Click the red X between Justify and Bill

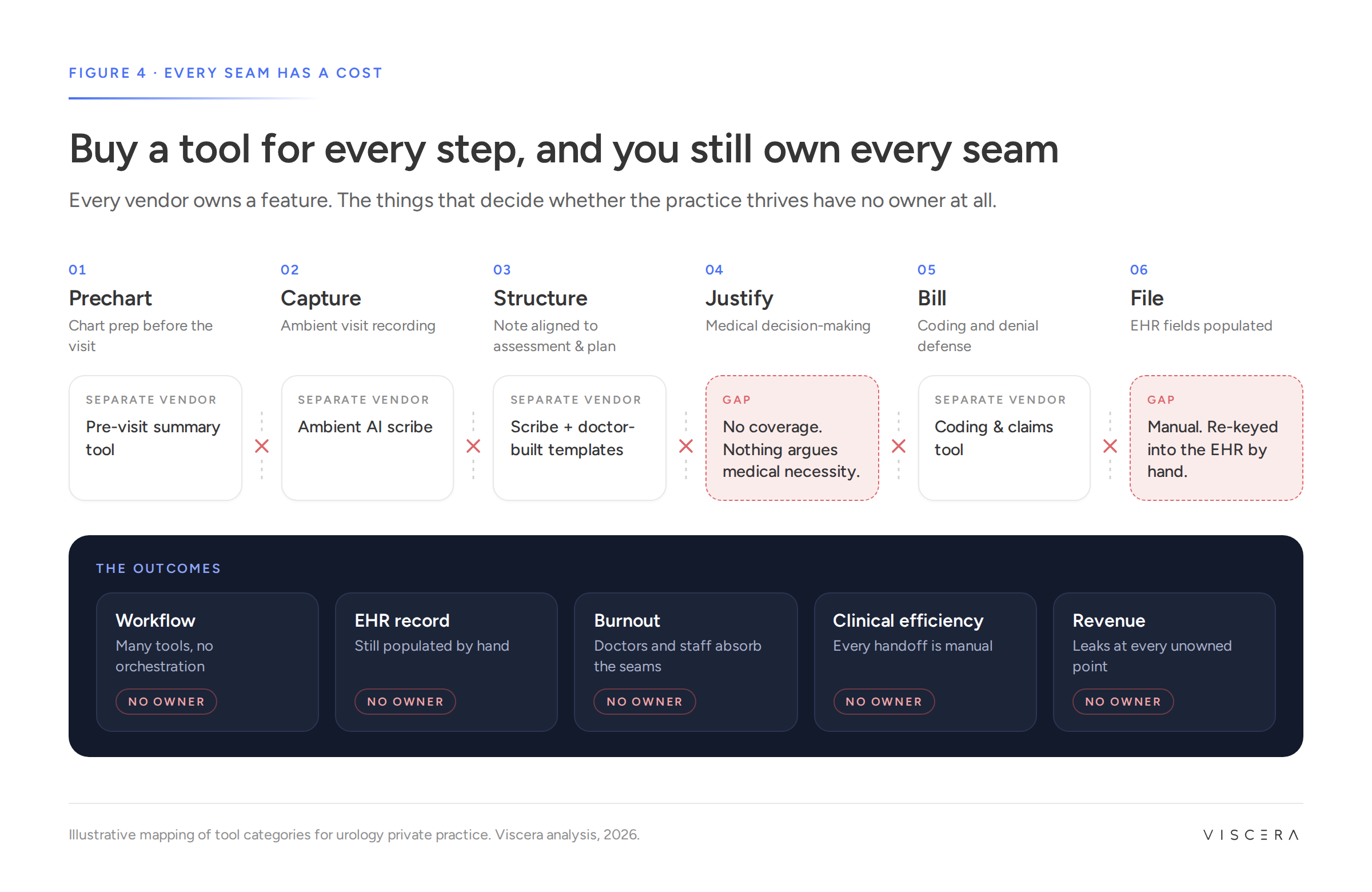pyautogui.click(x=898, y=445)
